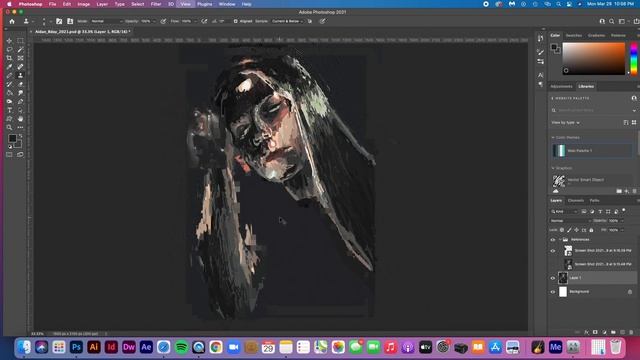
Task: Hide the Background layer
Action: tap(553, 292)
